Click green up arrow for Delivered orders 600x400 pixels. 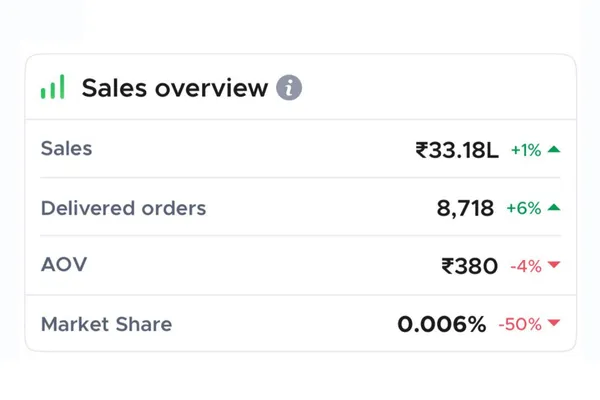[554, 208]
